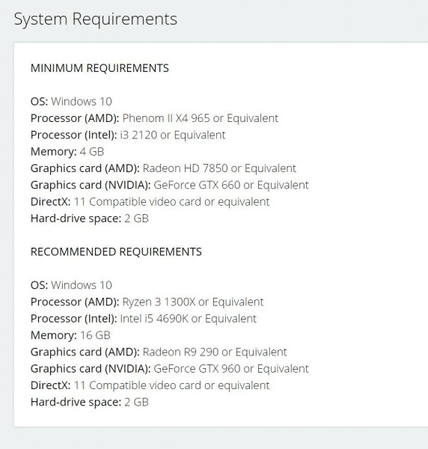Select the System Requirements heading
The width and height of the screenshot is (428, 449).
click(x=95, y=19)
